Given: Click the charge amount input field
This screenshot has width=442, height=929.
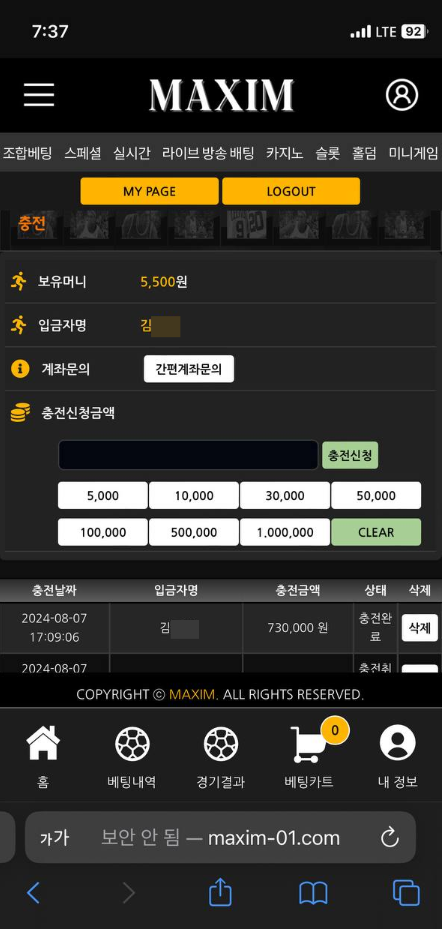Looking at the screenshot, I should click(188, 455).
